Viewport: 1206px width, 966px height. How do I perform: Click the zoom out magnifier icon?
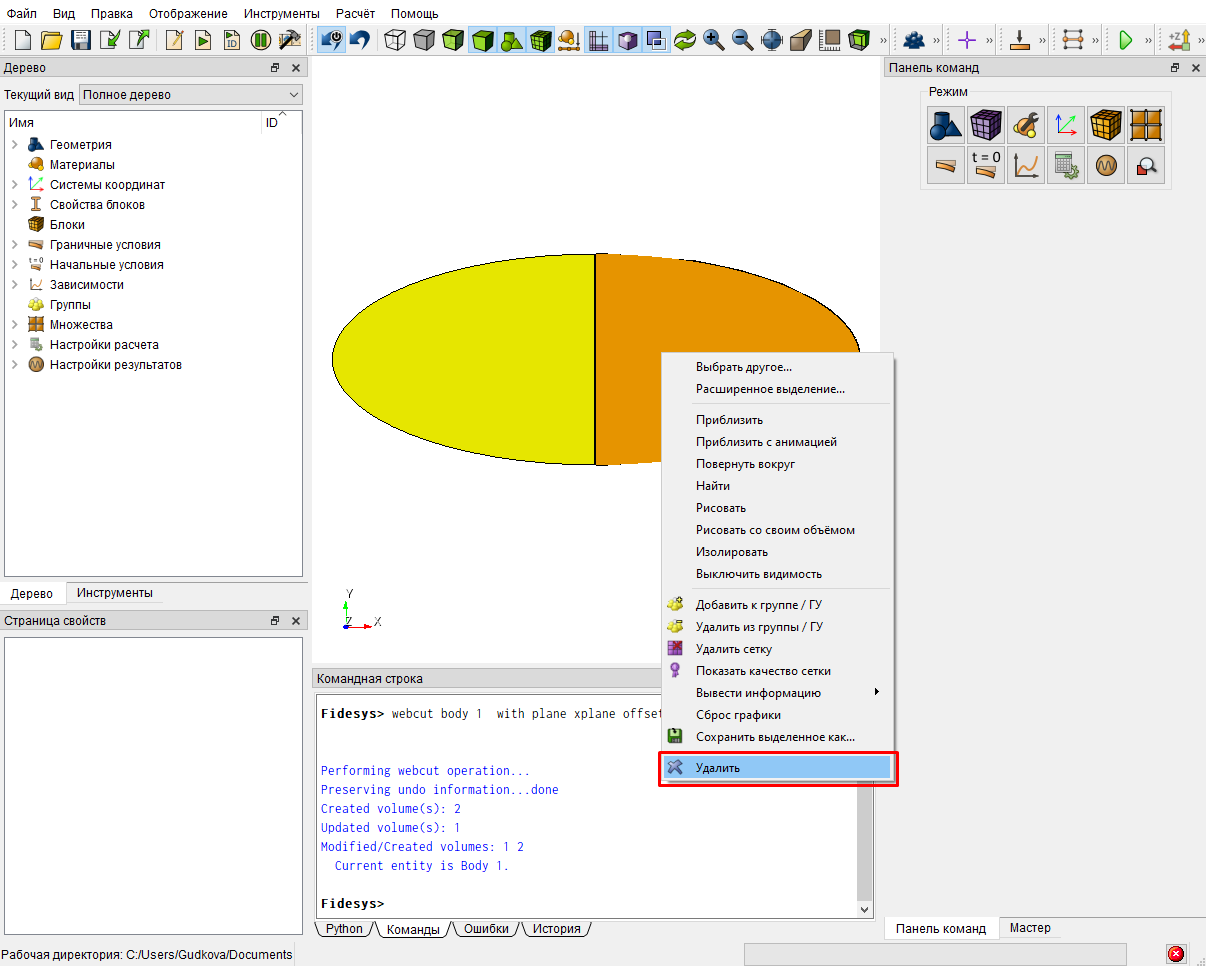point(743,40)
